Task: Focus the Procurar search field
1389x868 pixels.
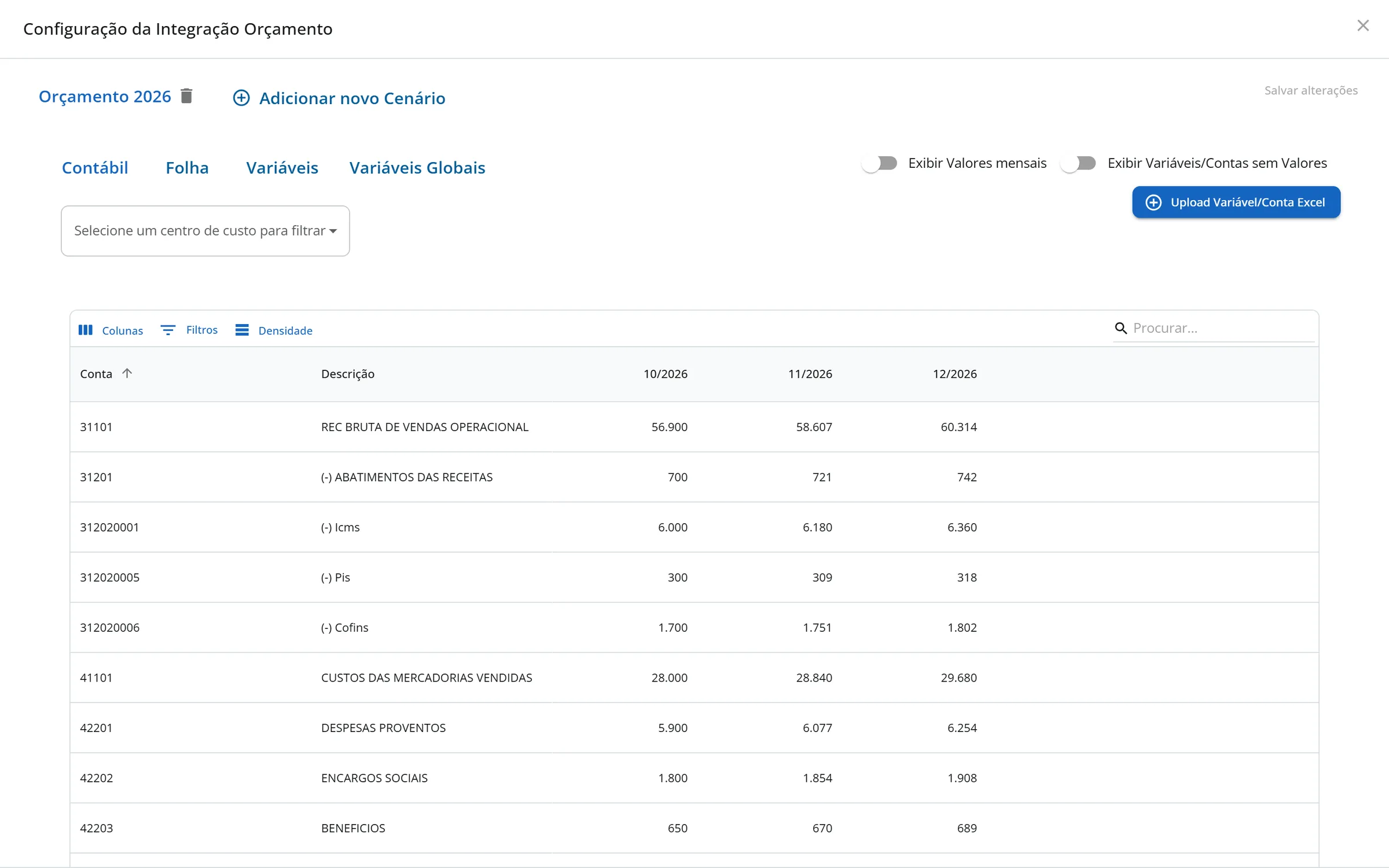Action: 1222,328
